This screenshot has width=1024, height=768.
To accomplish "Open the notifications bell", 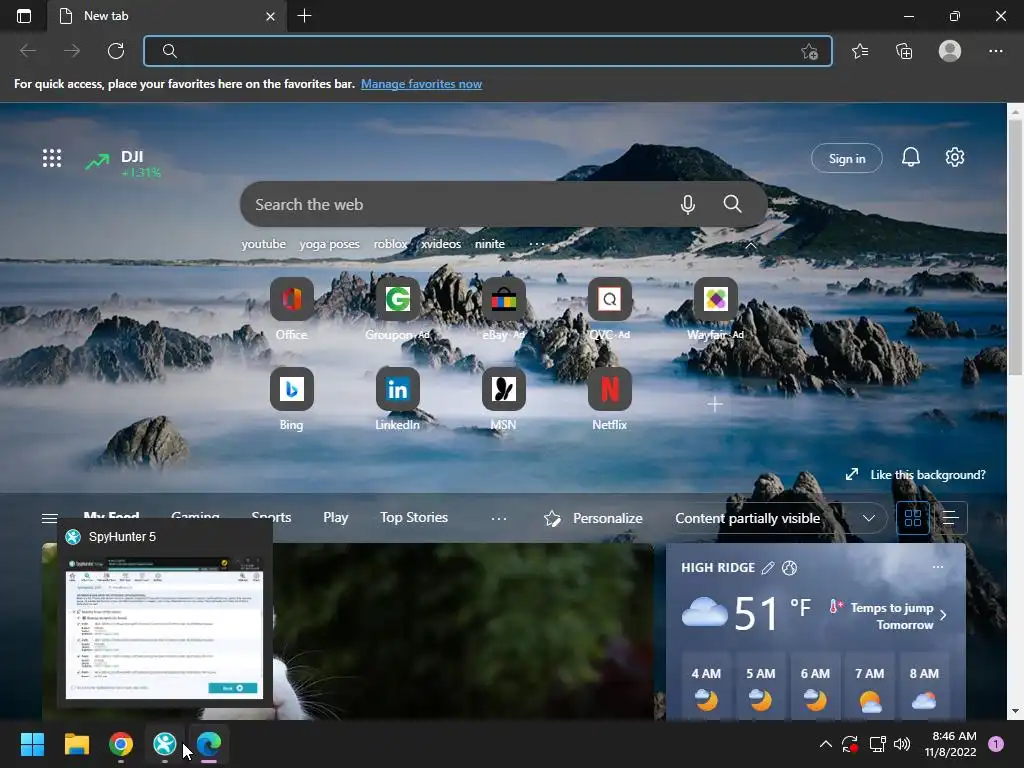I will pos(910,157).
